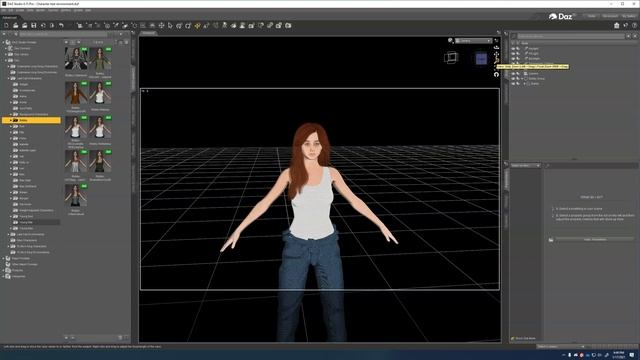Toggle eye visibility of second Scene item

[x=513, y=53]
